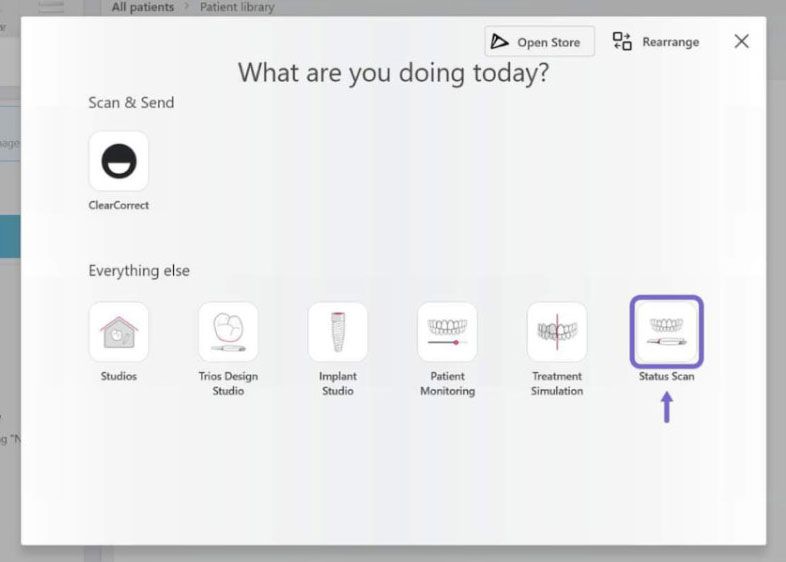The image size is (786, 562).
Task: Select the Implant Studio implant icon
Action: tap(338, 332)
